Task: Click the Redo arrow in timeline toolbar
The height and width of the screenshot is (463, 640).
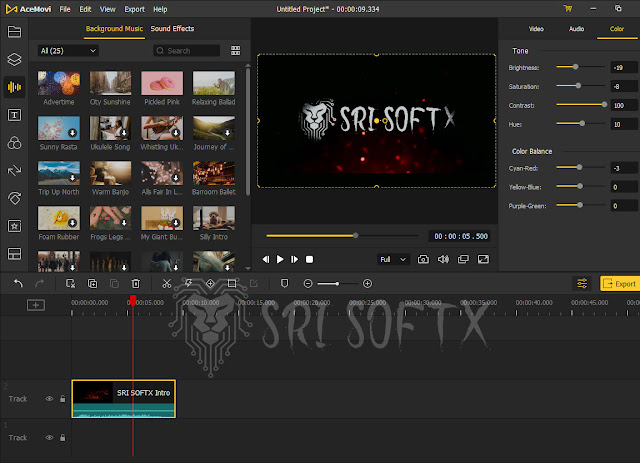Action: 39,283
